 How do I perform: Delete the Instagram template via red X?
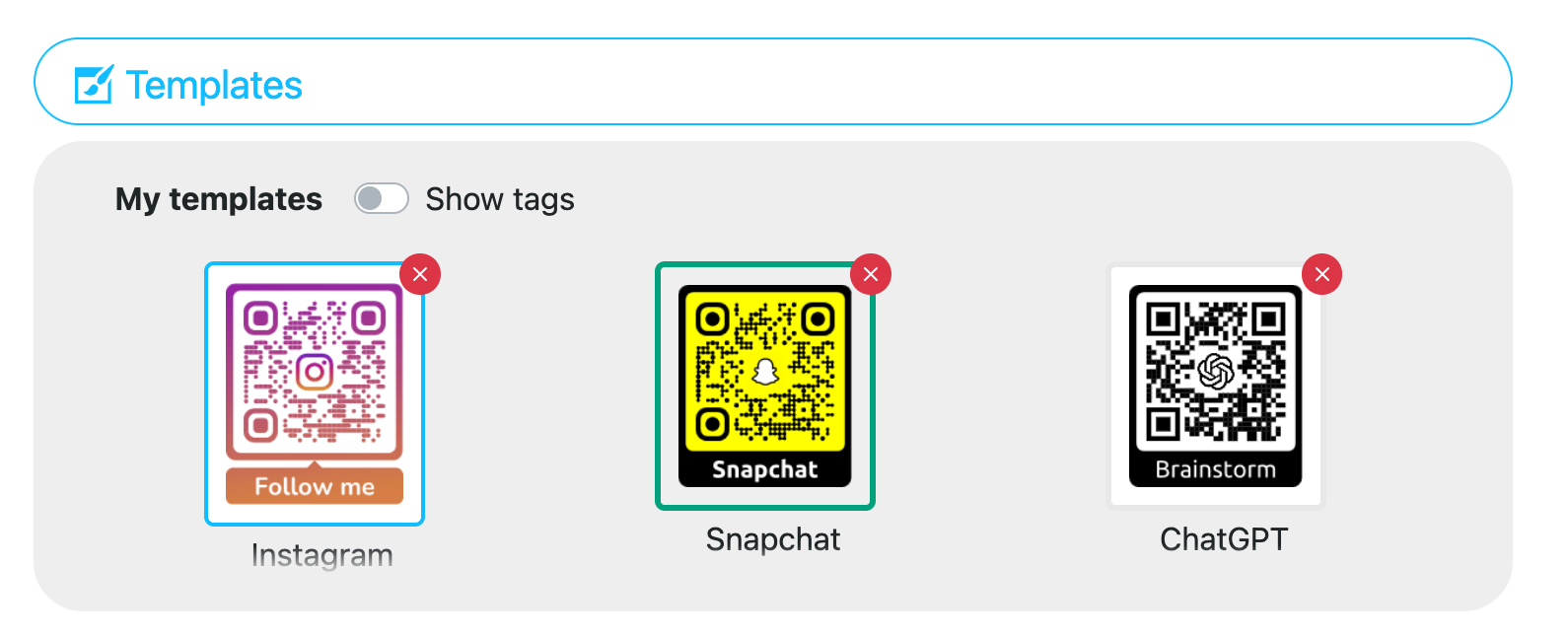(x=420, y=274)
